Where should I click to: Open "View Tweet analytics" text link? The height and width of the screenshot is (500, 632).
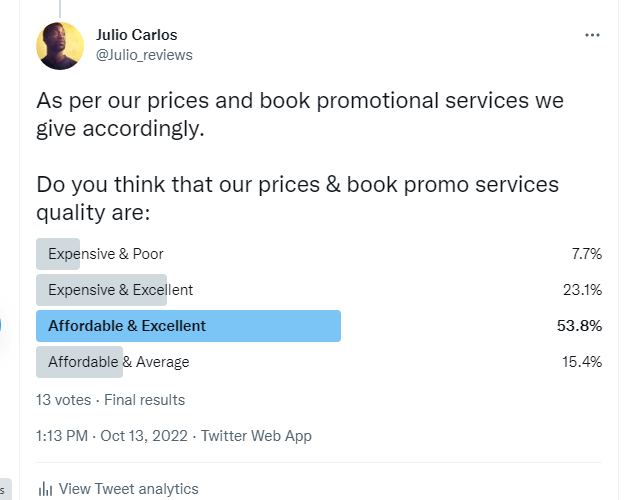tap(128, 489)
